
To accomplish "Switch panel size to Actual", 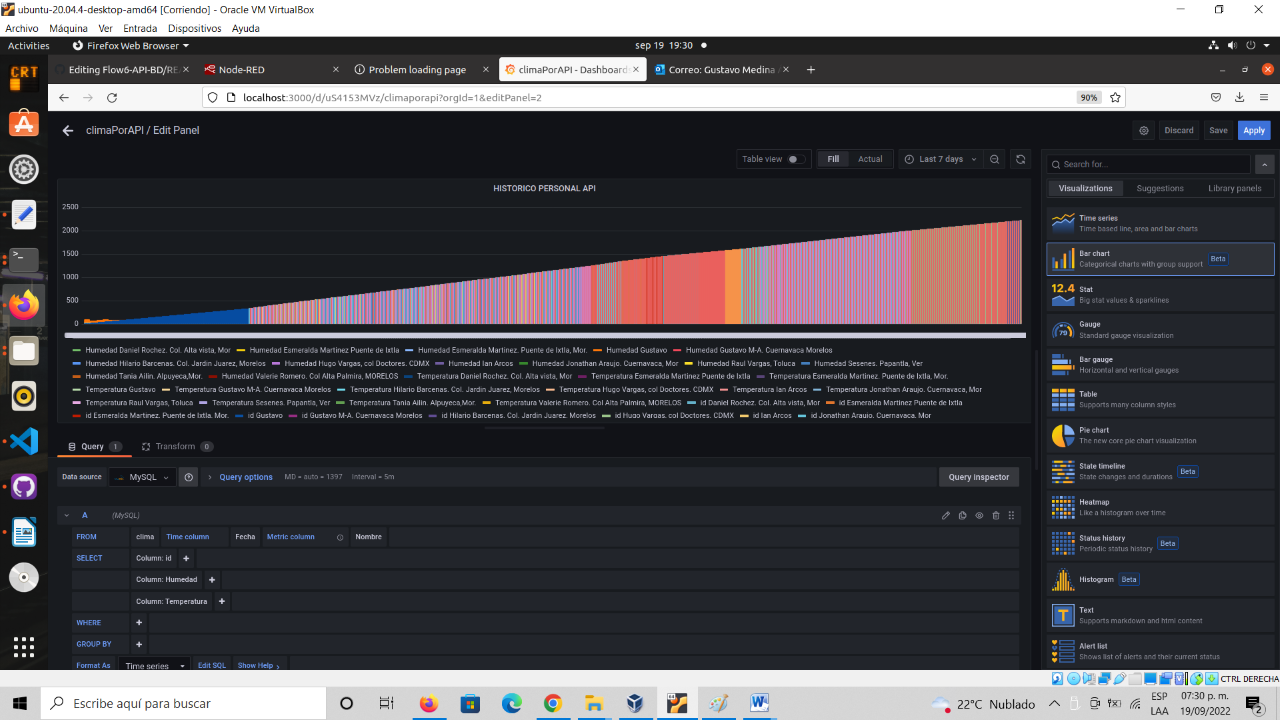I will coord(869,158).
